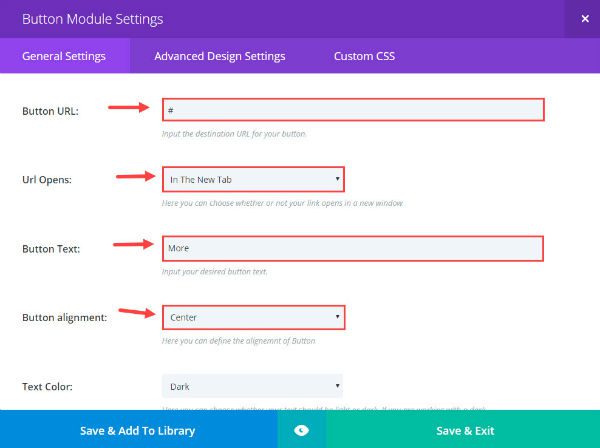The height and width of the screenshot is (448, 600).
Task: Click the Button URL label
Action: click(x=50, y=110)
